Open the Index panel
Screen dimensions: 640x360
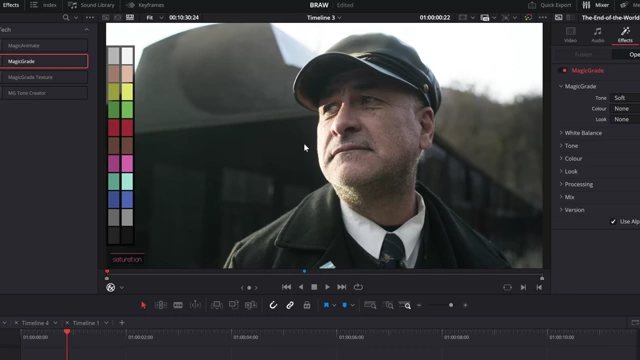(43, 5)
